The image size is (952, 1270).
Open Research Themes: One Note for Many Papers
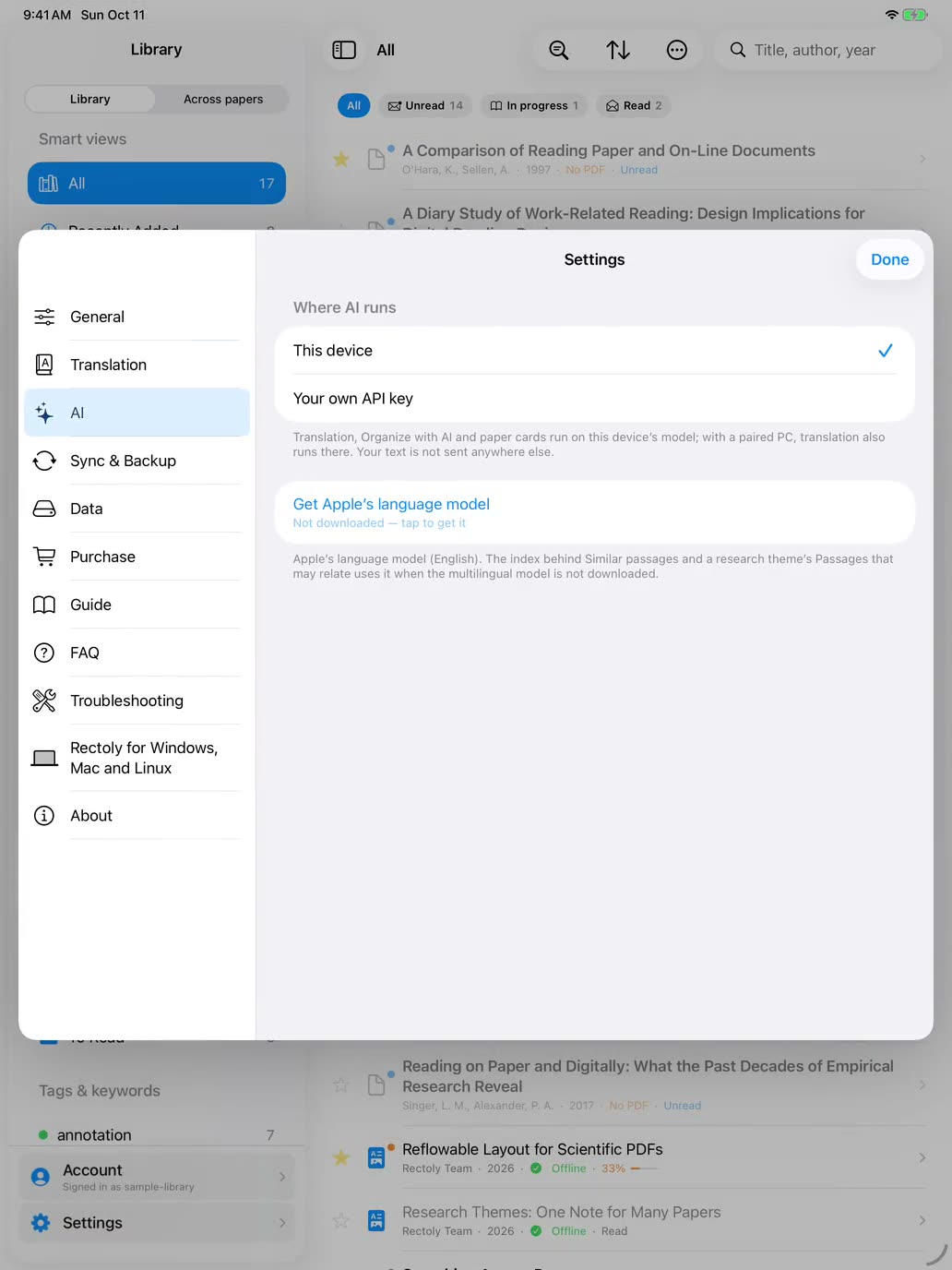(x=629, y=1220)
